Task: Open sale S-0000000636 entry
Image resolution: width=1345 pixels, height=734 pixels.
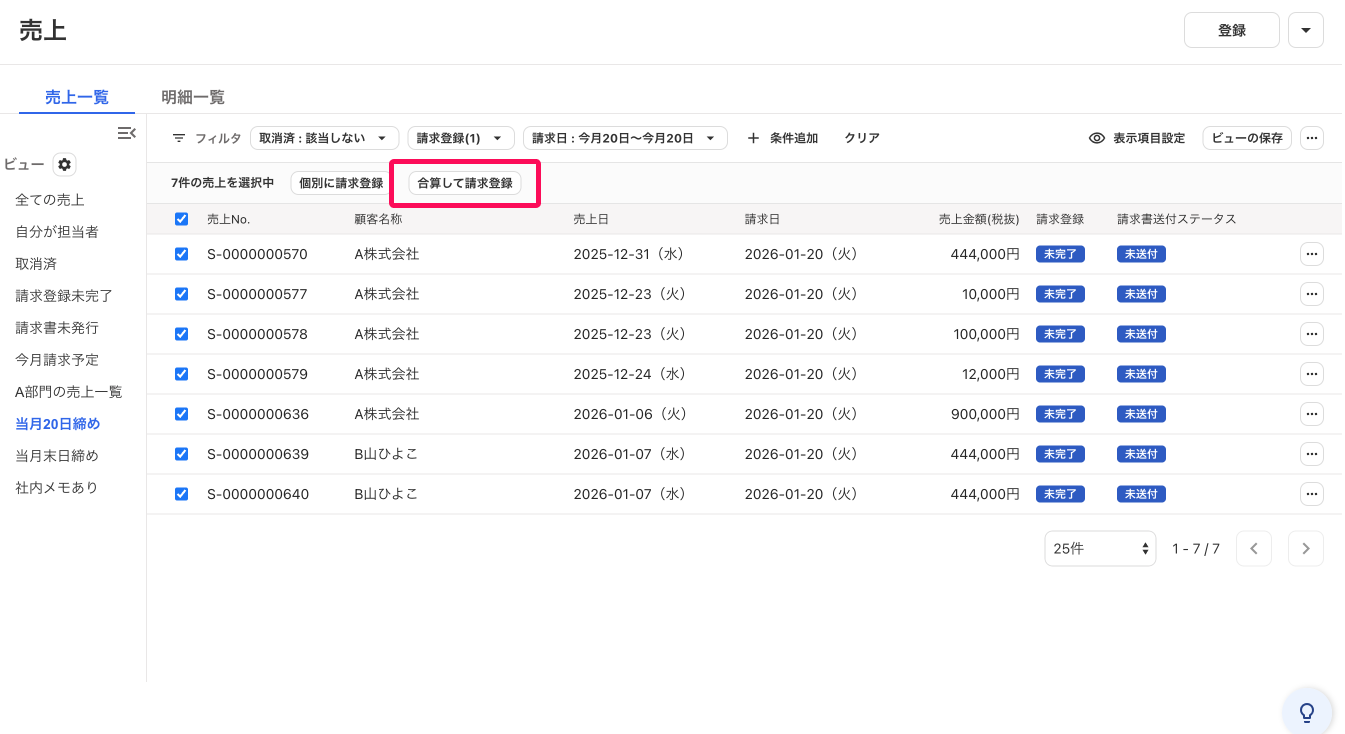Action: [x=258, y=414]
